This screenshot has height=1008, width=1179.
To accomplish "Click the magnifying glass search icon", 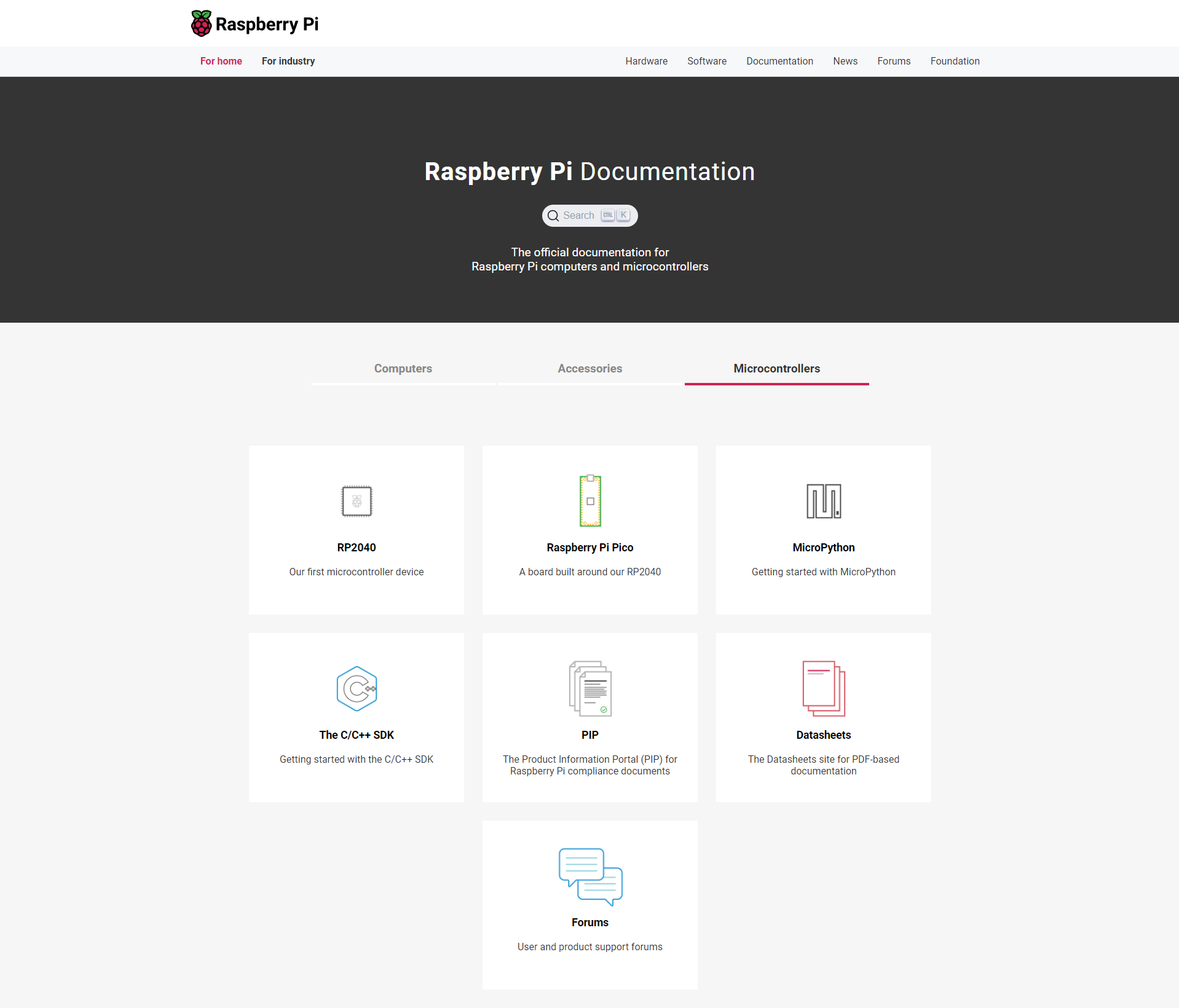I will (x=553, y=216).
